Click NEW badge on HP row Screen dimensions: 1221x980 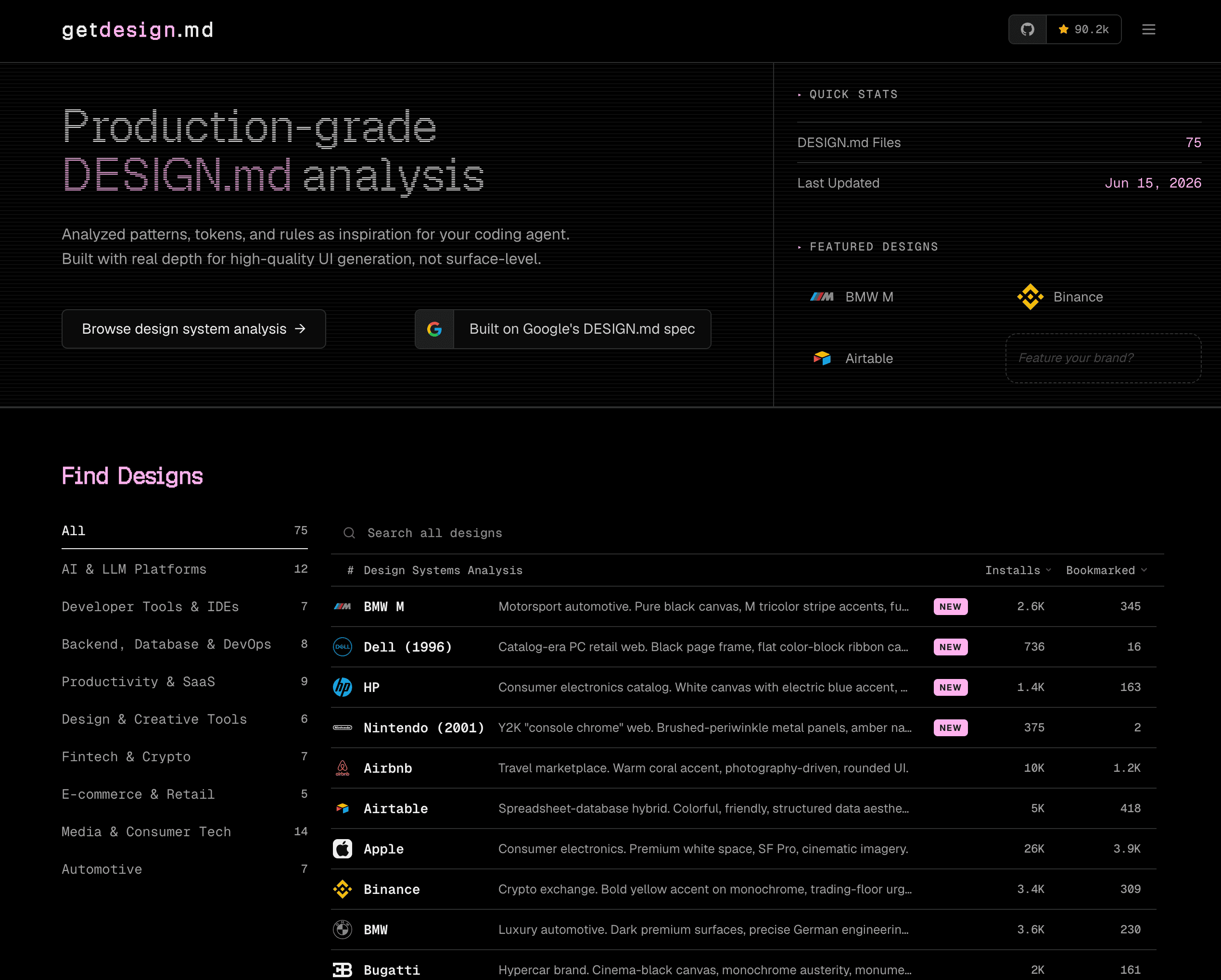950,687
